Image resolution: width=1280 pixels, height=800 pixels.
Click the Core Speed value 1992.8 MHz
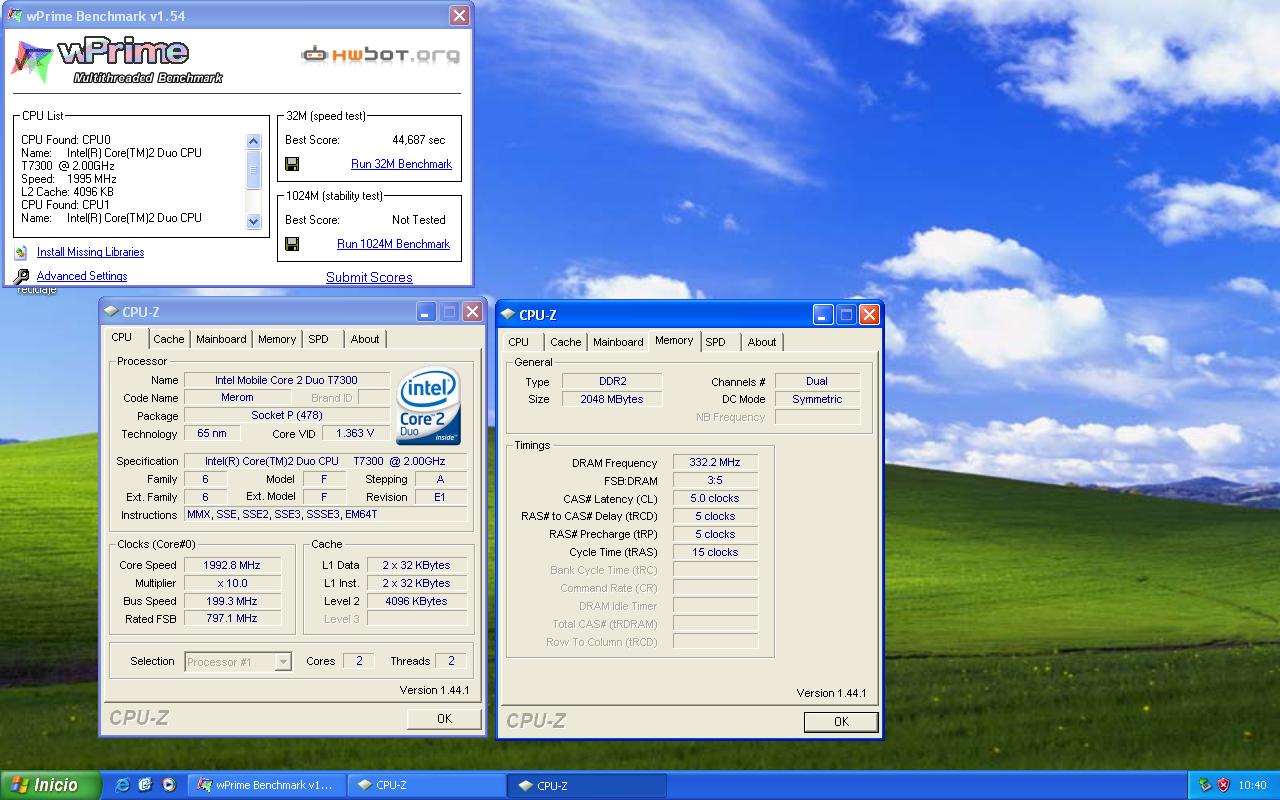[x=232, y=565]
